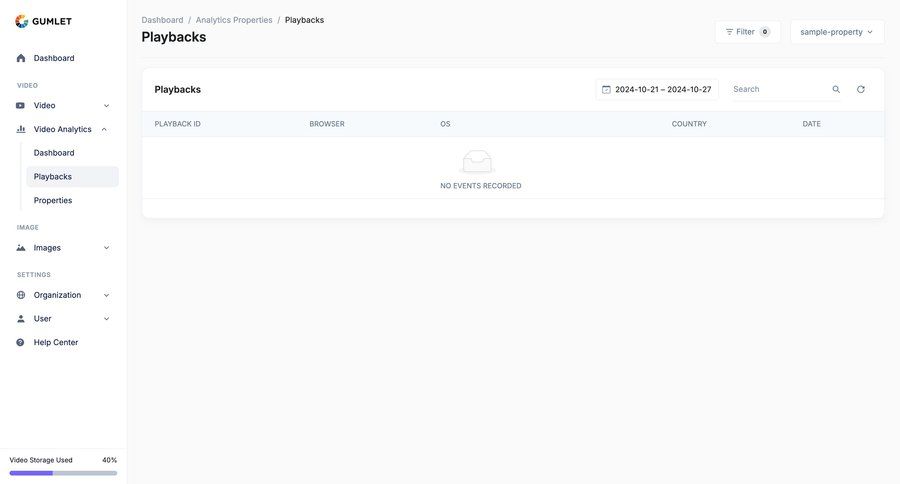Collapse the Video Analytics chevron
Screen dimensions: 900x484
104,129
